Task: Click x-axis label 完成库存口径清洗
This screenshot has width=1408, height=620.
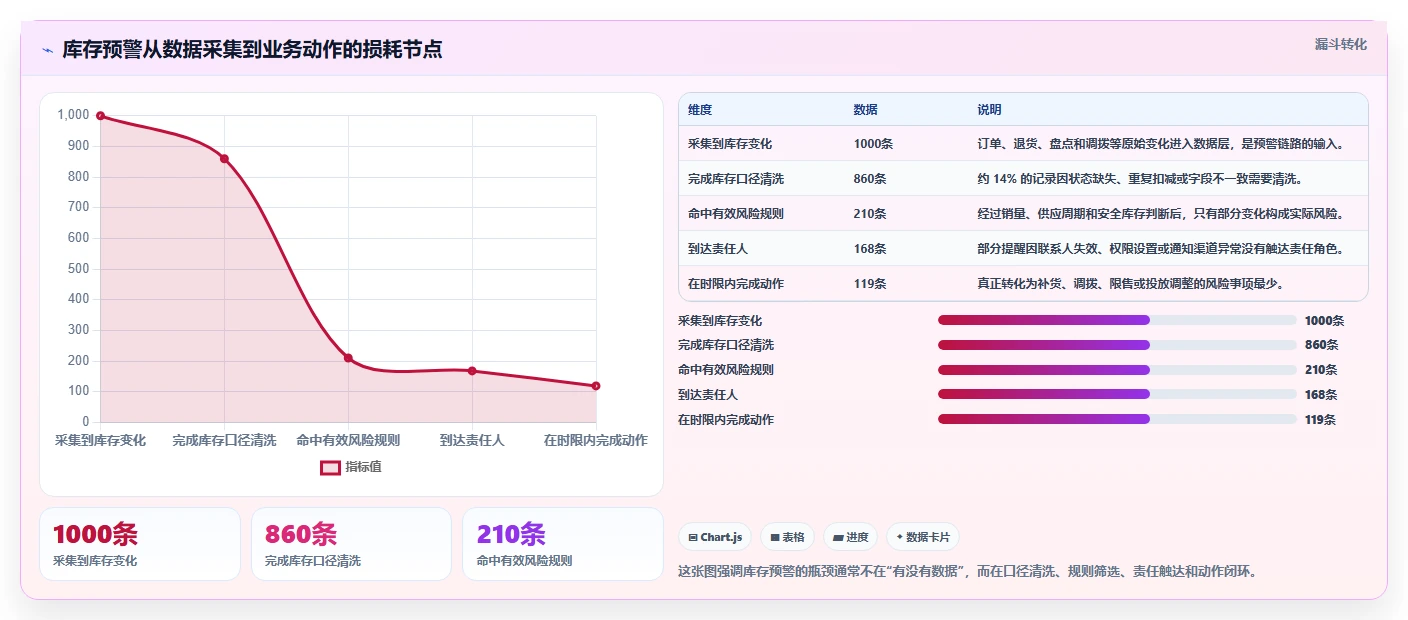Action: [x=224, y=440]
